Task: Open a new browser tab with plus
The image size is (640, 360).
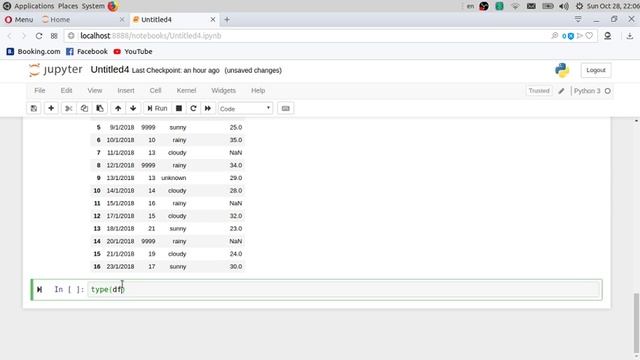Action: pos(227,20)
